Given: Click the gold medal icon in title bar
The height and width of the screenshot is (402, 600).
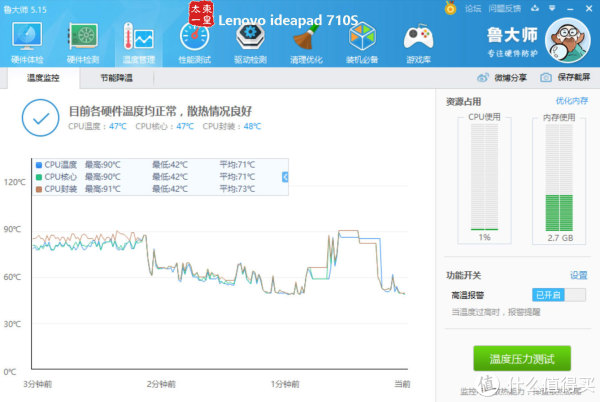Looking at the screenshot, I should tap(450, 8).
